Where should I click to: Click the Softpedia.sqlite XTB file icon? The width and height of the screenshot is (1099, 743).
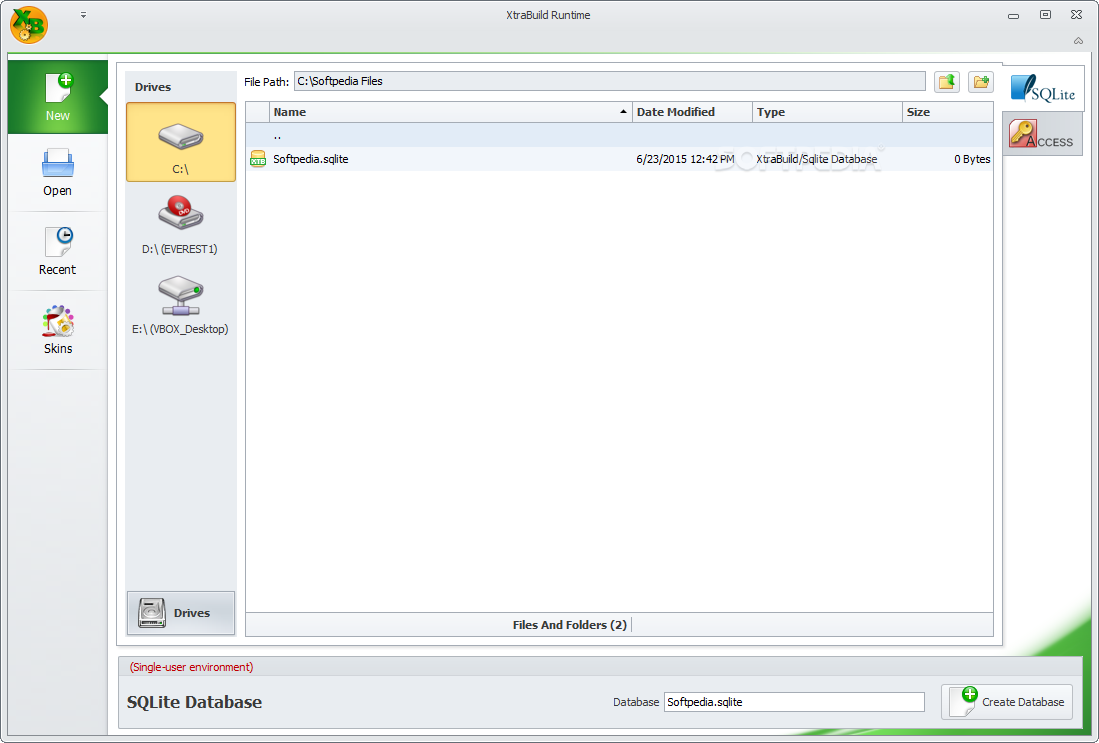coord(258,159)
